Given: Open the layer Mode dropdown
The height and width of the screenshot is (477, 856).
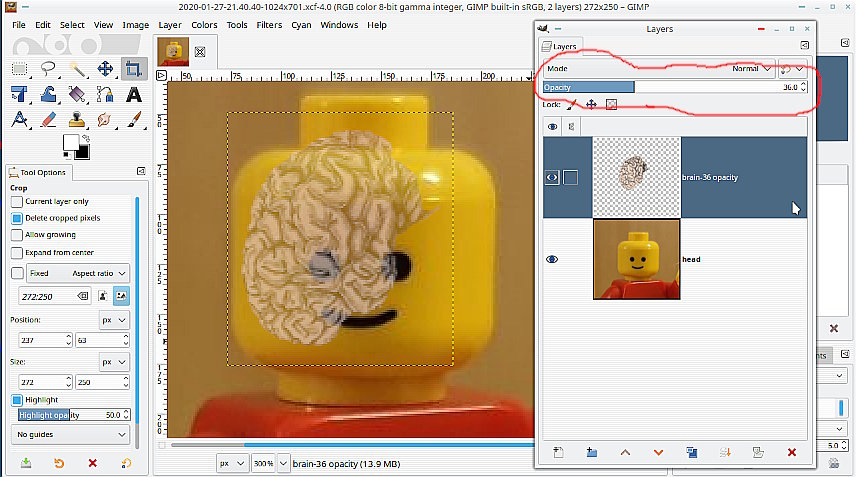Looking at the screenshot, I should coord(659,69).
